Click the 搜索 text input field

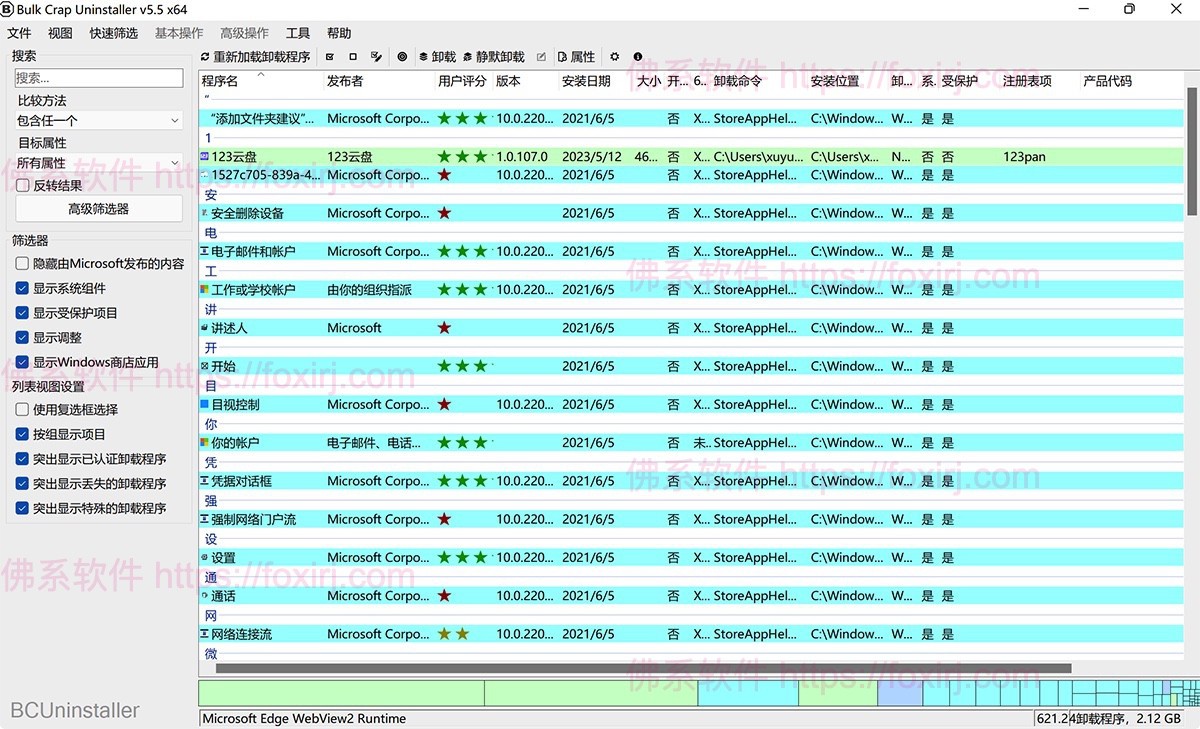pos(98,78)
